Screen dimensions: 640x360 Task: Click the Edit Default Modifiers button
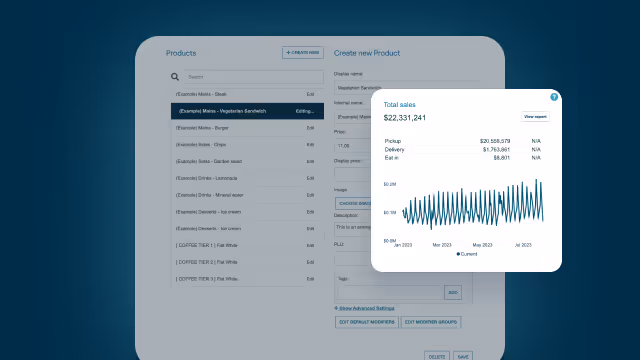367,322
